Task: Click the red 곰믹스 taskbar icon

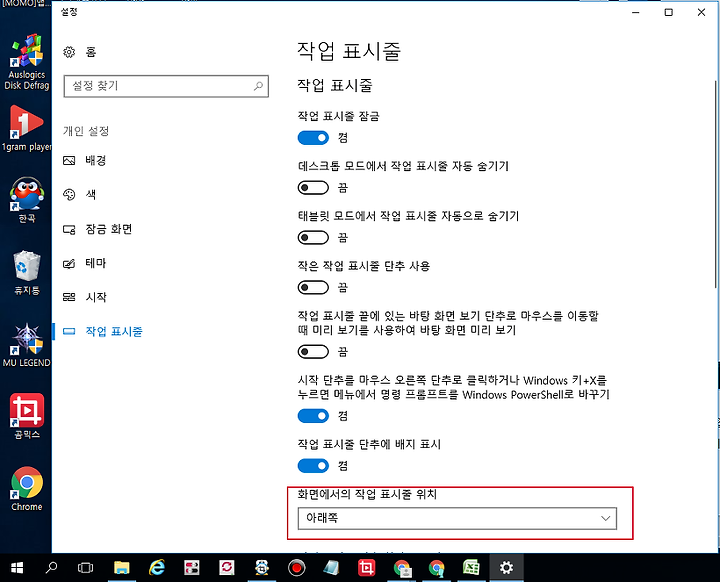Action: 366,568
